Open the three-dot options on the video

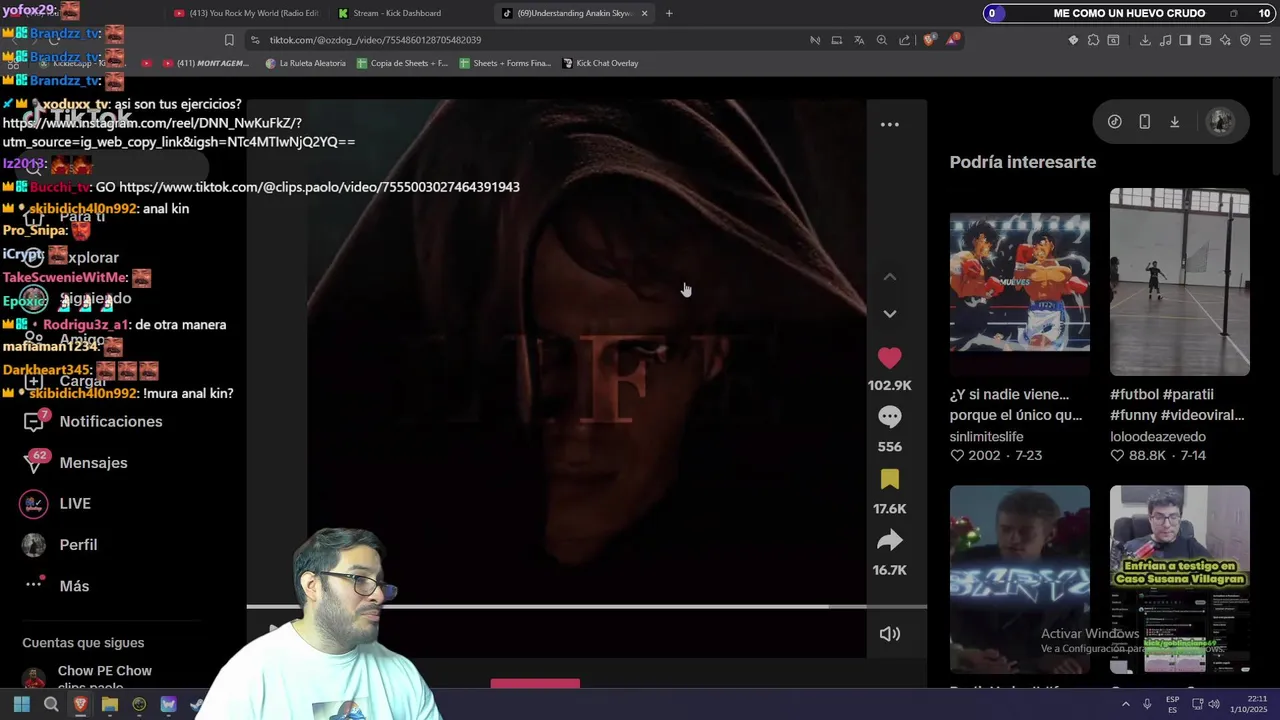click(889, 125)
